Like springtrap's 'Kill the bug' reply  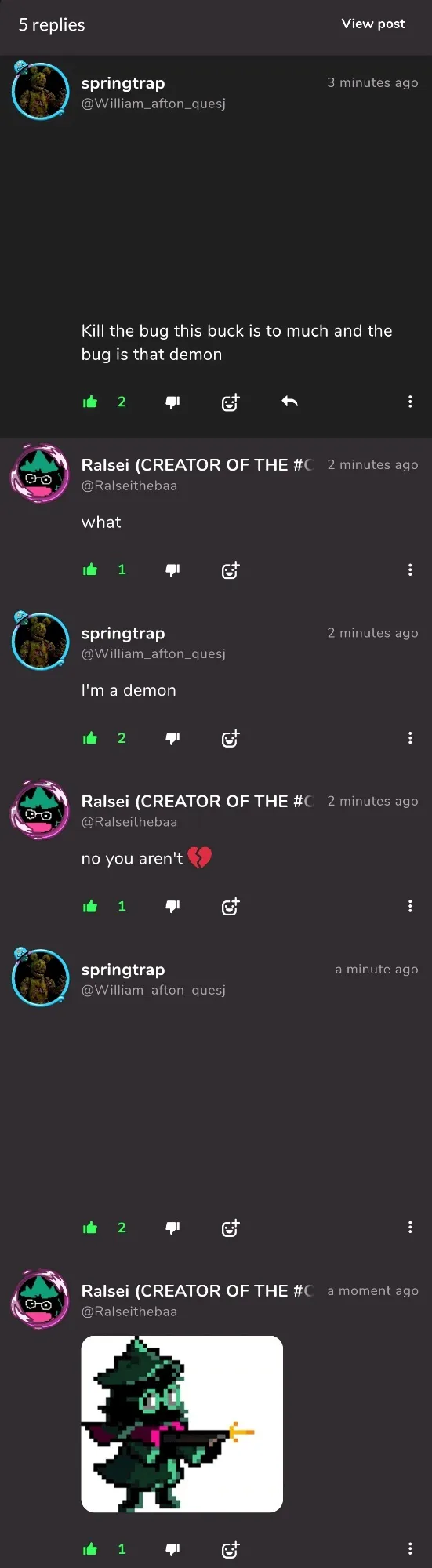coord(90,402)
